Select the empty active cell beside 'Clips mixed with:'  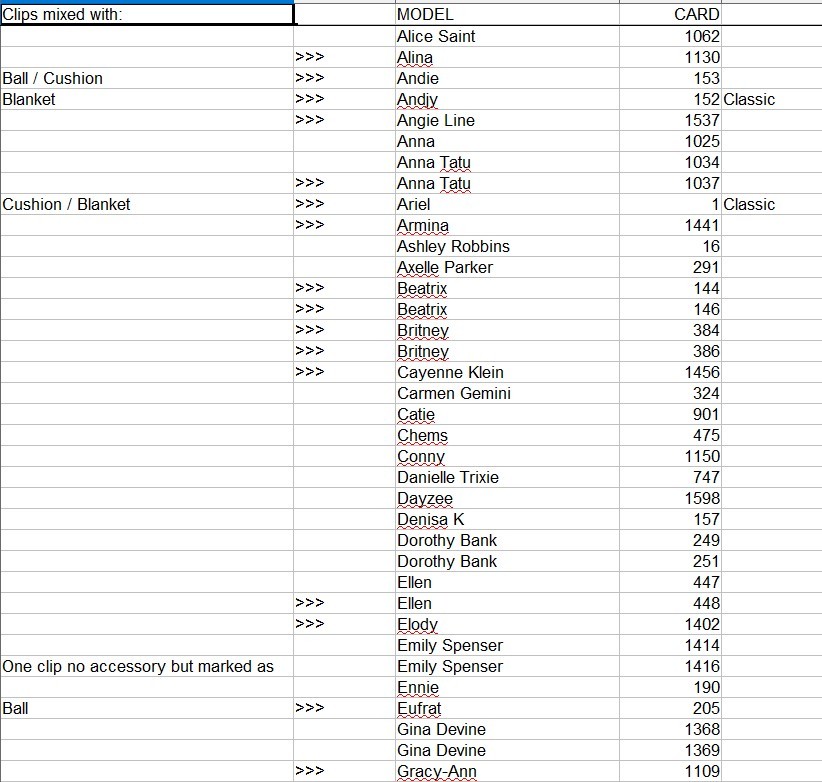click(x=344, y=14)
